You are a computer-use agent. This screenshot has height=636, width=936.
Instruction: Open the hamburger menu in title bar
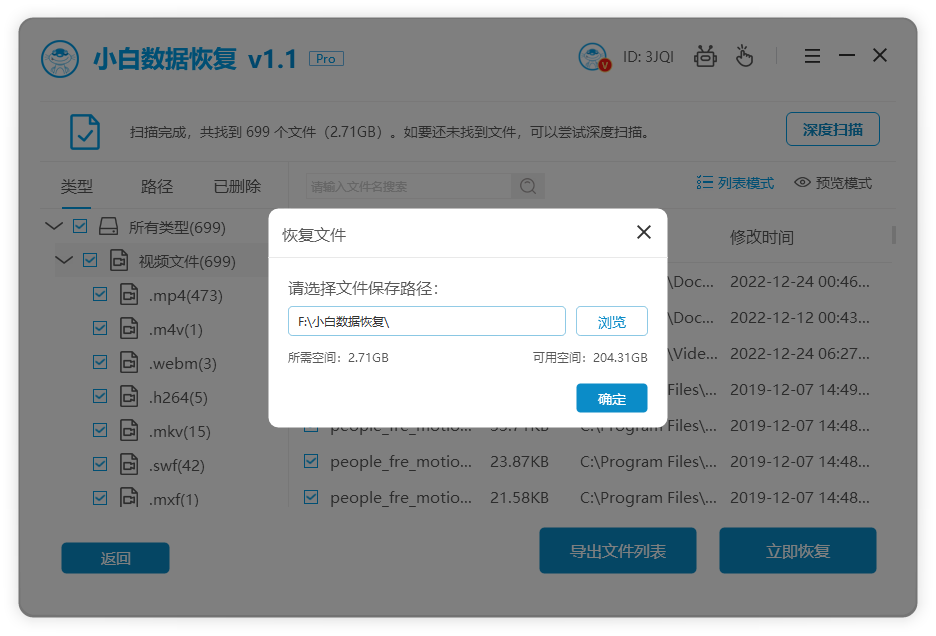812,56
